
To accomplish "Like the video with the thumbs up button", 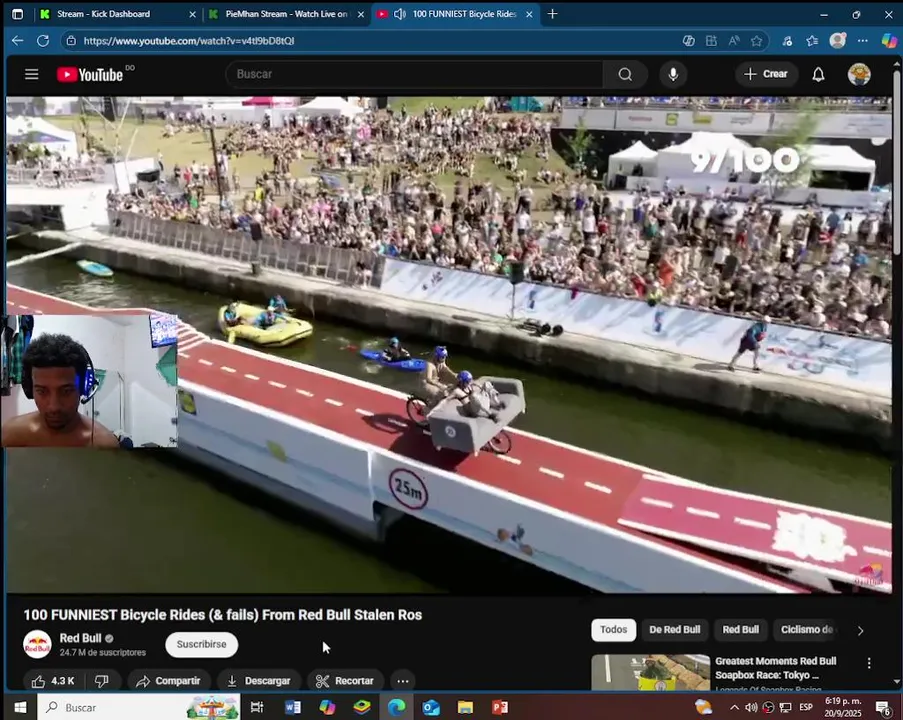I will pos(53,681).
